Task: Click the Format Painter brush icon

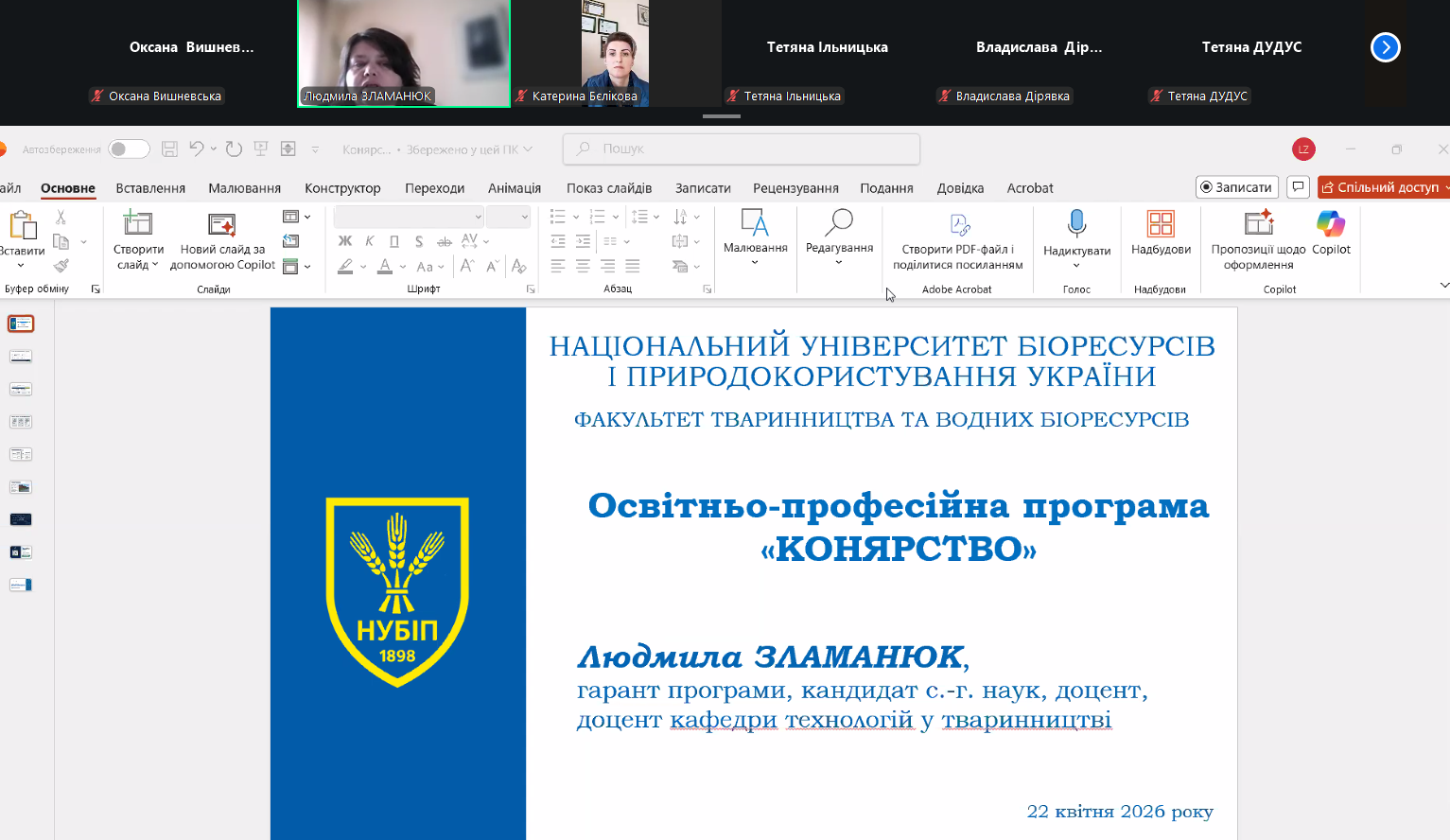Action: [x=61, y=266]
